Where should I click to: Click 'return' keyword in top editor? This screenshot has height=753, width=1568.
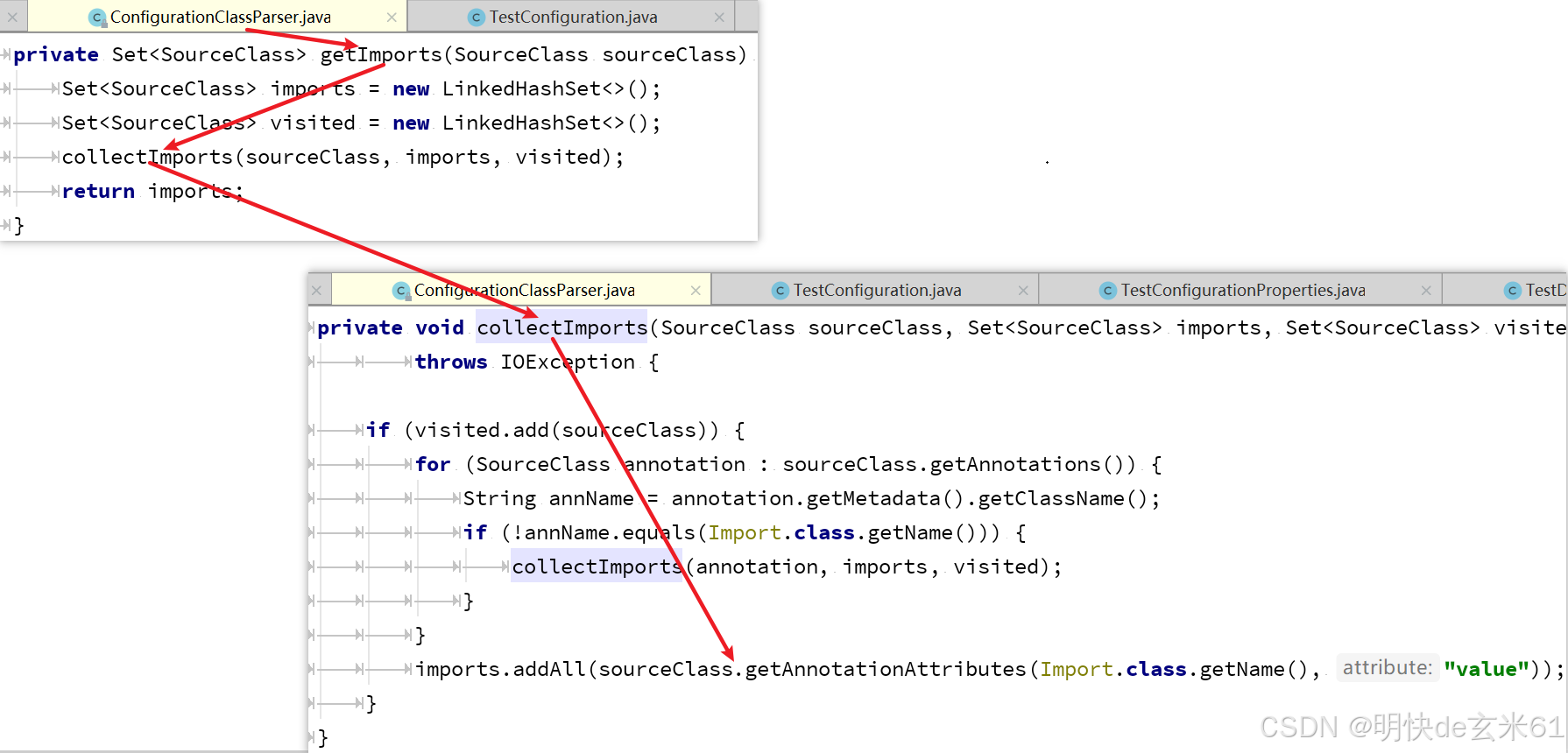click(98, 191)
